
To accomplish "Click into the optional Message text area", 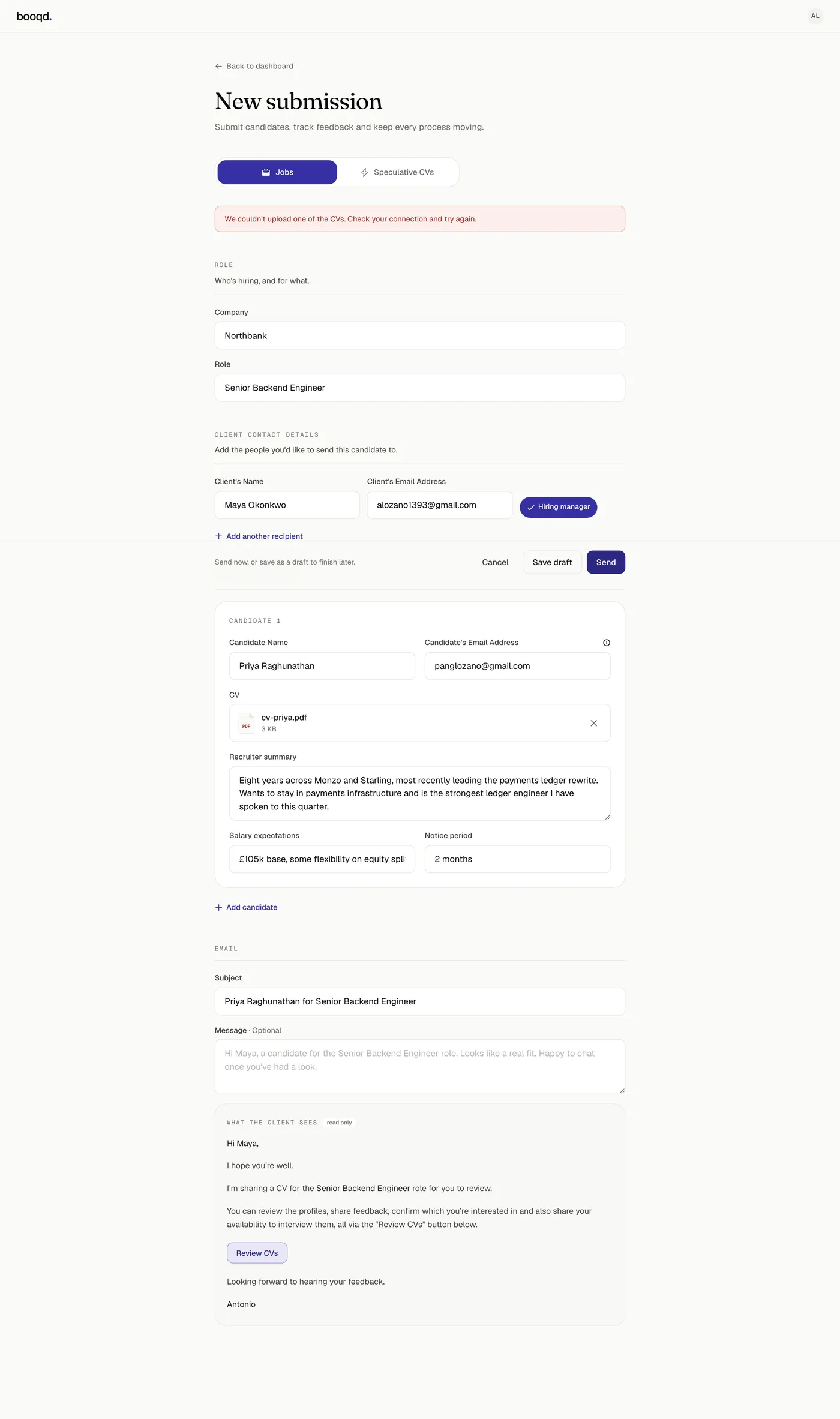I will click(420, 1066).
